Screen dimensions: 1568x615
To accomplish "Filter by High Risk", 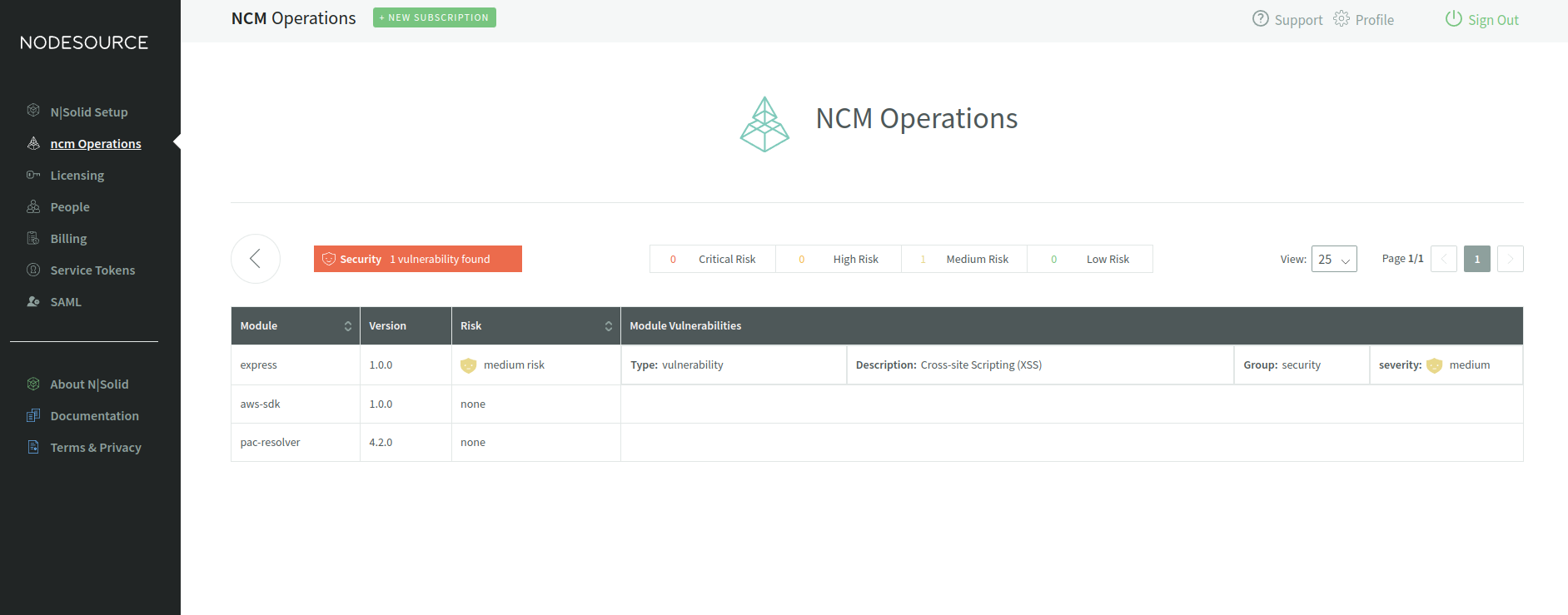I will tap(839, 259).
